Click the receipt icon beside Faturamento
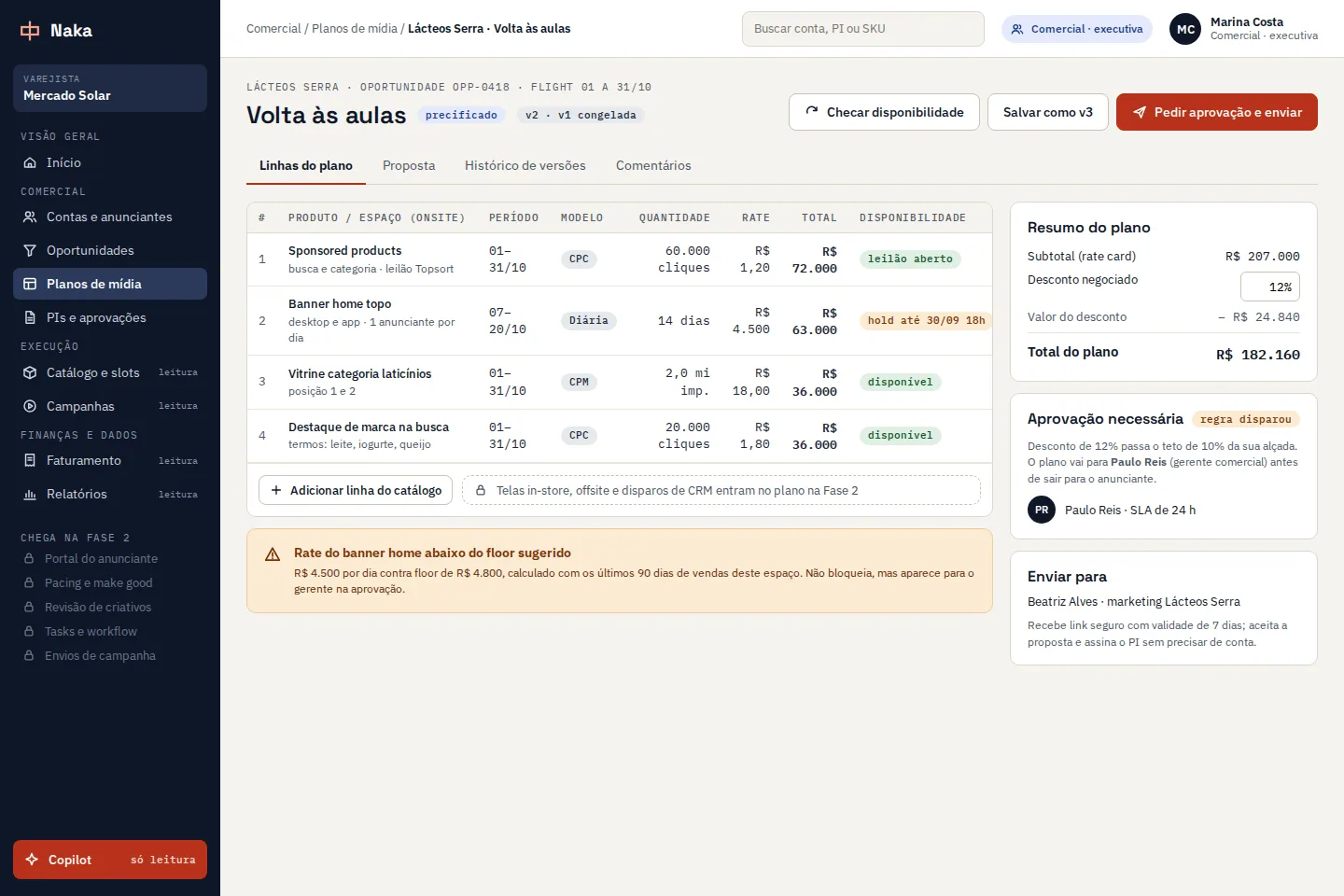This screenshot has height=896, width=1344. pyautogui.click(x=30, y=460)
